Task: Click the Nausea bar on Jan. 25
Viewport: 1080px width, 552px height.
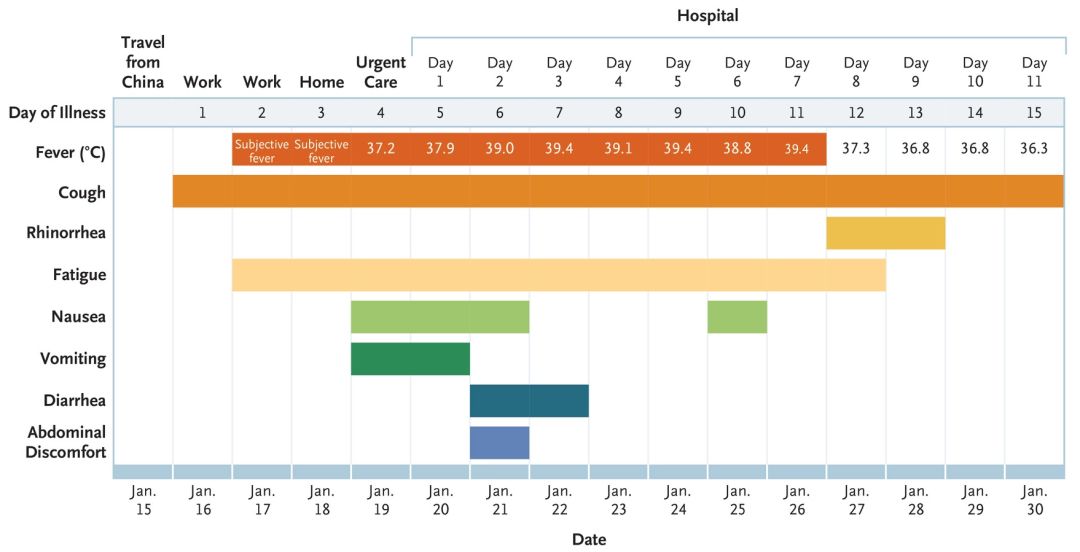Action: [x=737, y=317]
